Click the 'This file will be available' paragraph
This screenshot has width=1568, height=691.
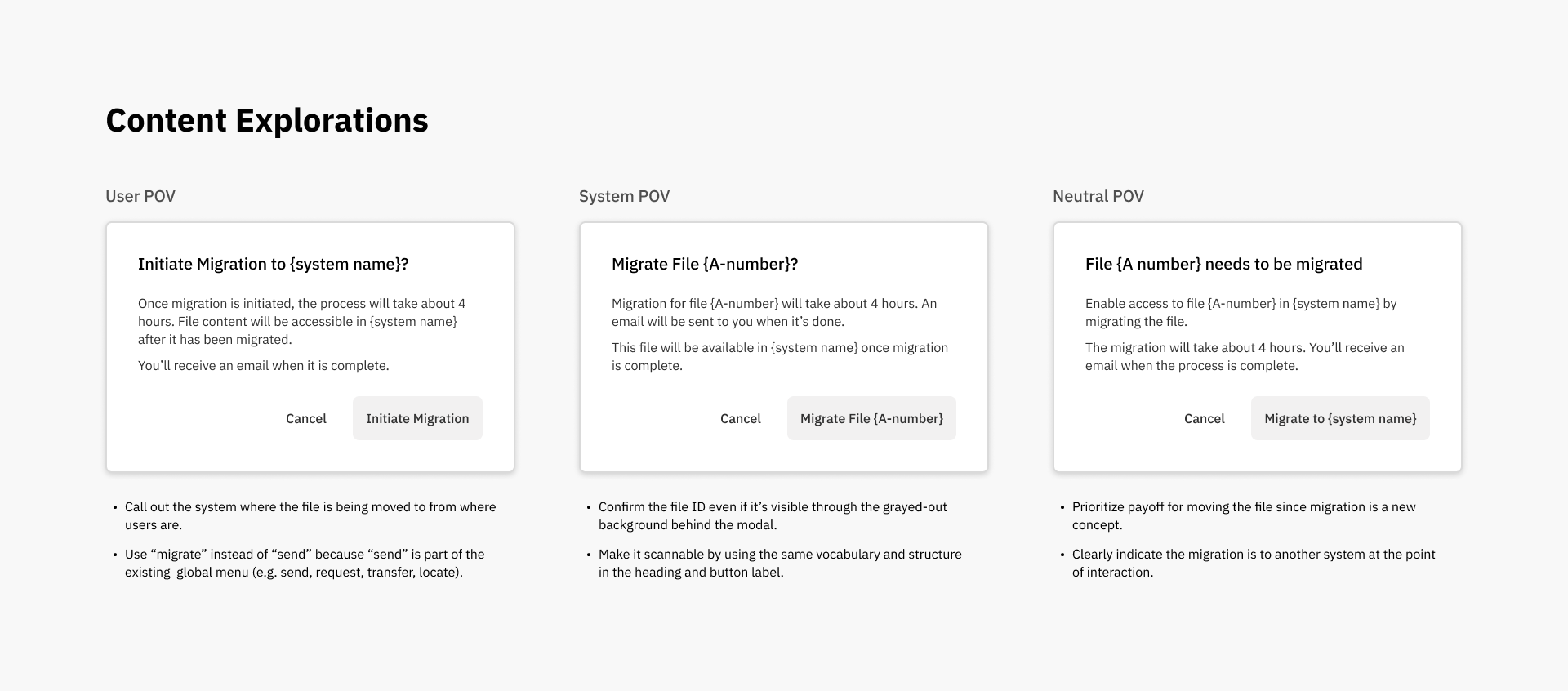coord(779,356)
